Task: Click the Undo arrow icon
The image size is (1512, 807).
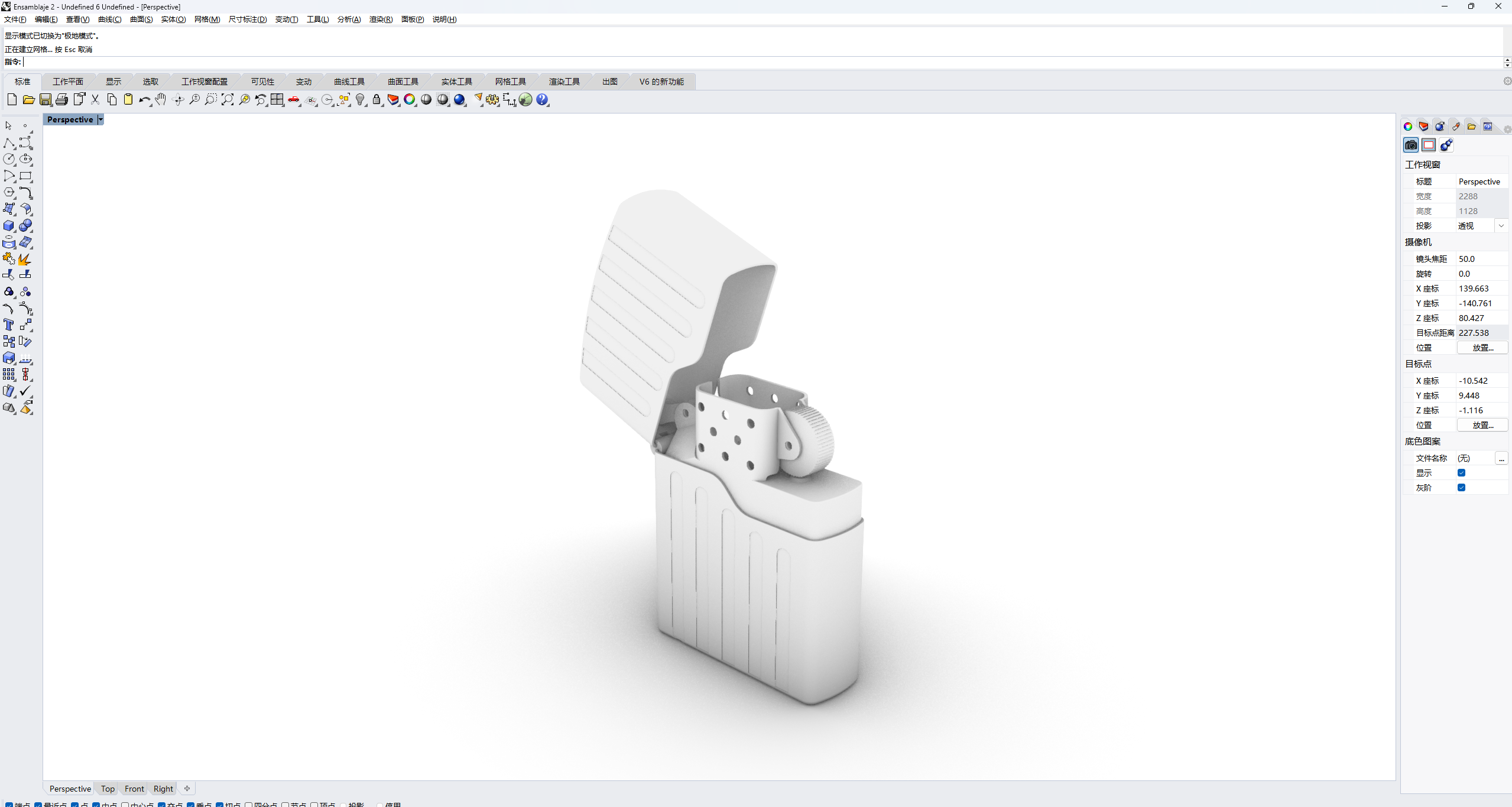Action: (144, 99)
